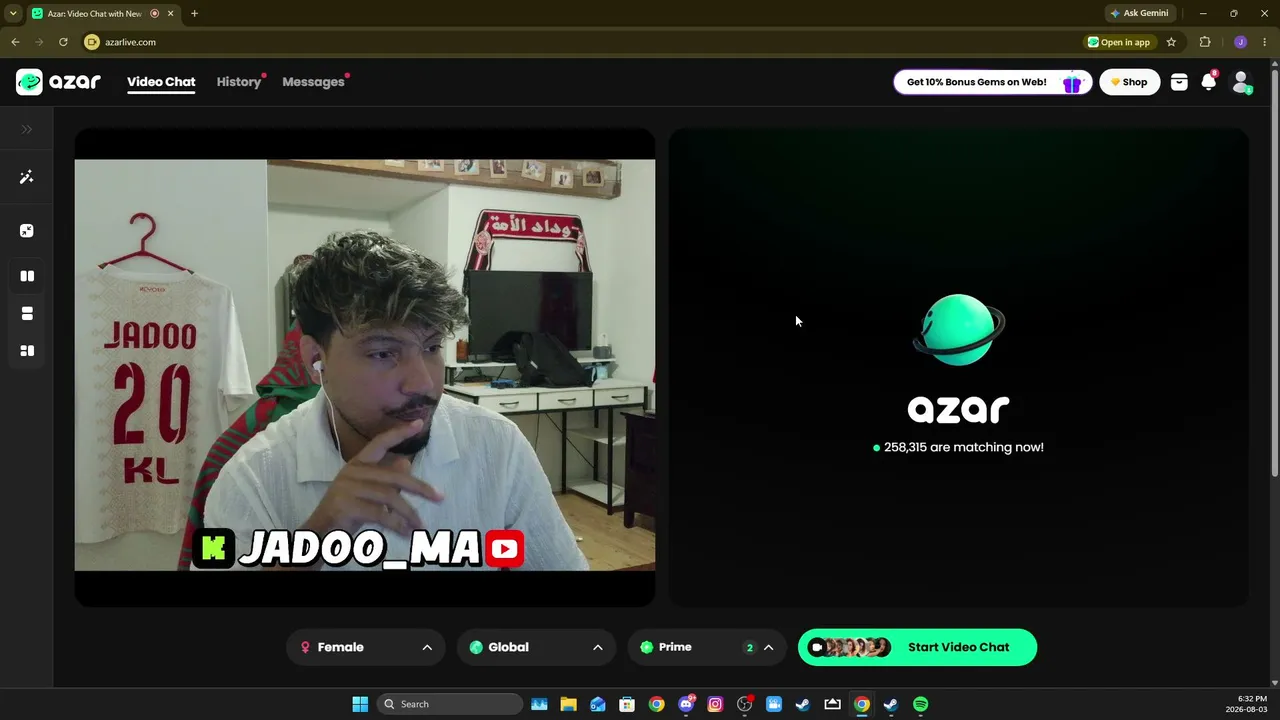Open the Chrome profile J avatar

(x=1240, y=42)
